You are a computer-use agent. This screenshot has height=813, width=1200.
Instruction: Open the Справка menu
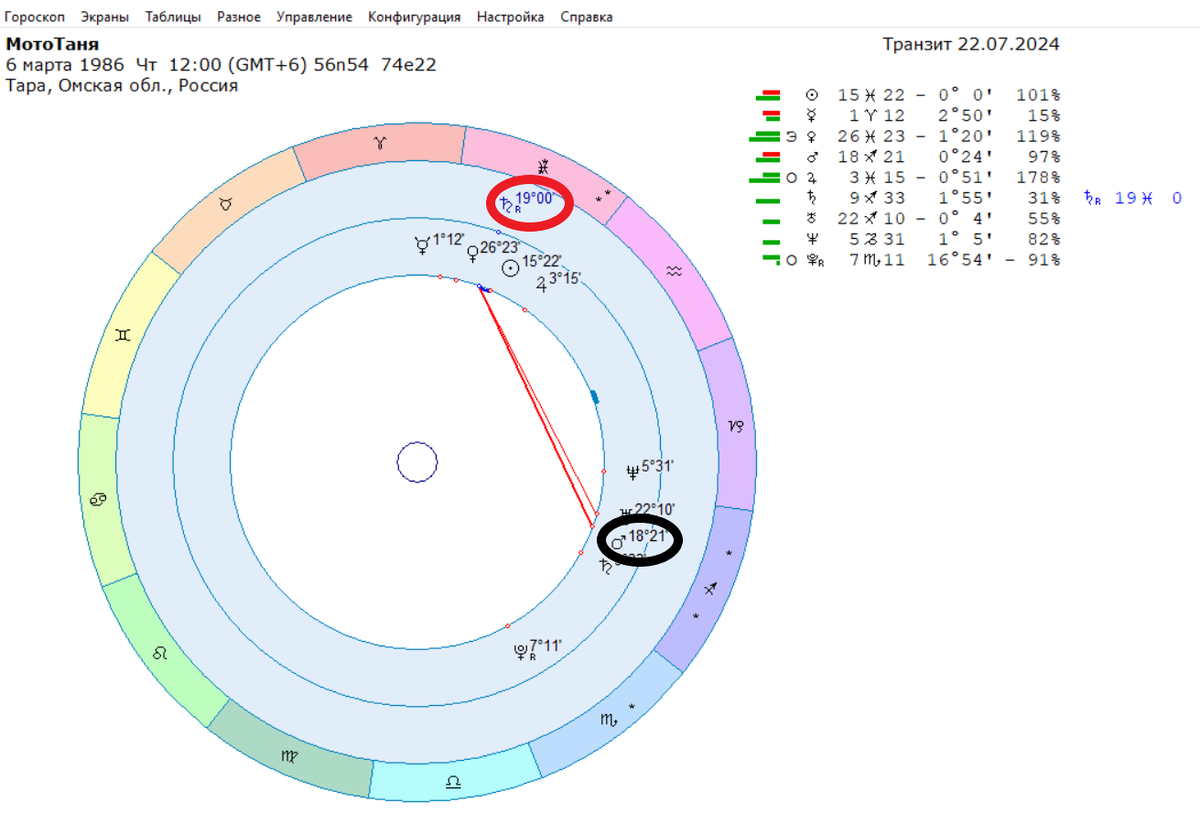click(x=587, y=17)
